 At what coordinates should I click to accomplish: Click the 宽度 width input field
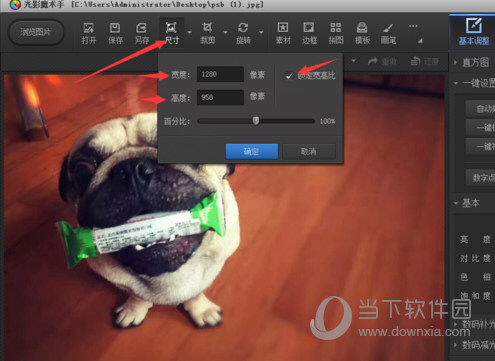[x=220, y=74]
